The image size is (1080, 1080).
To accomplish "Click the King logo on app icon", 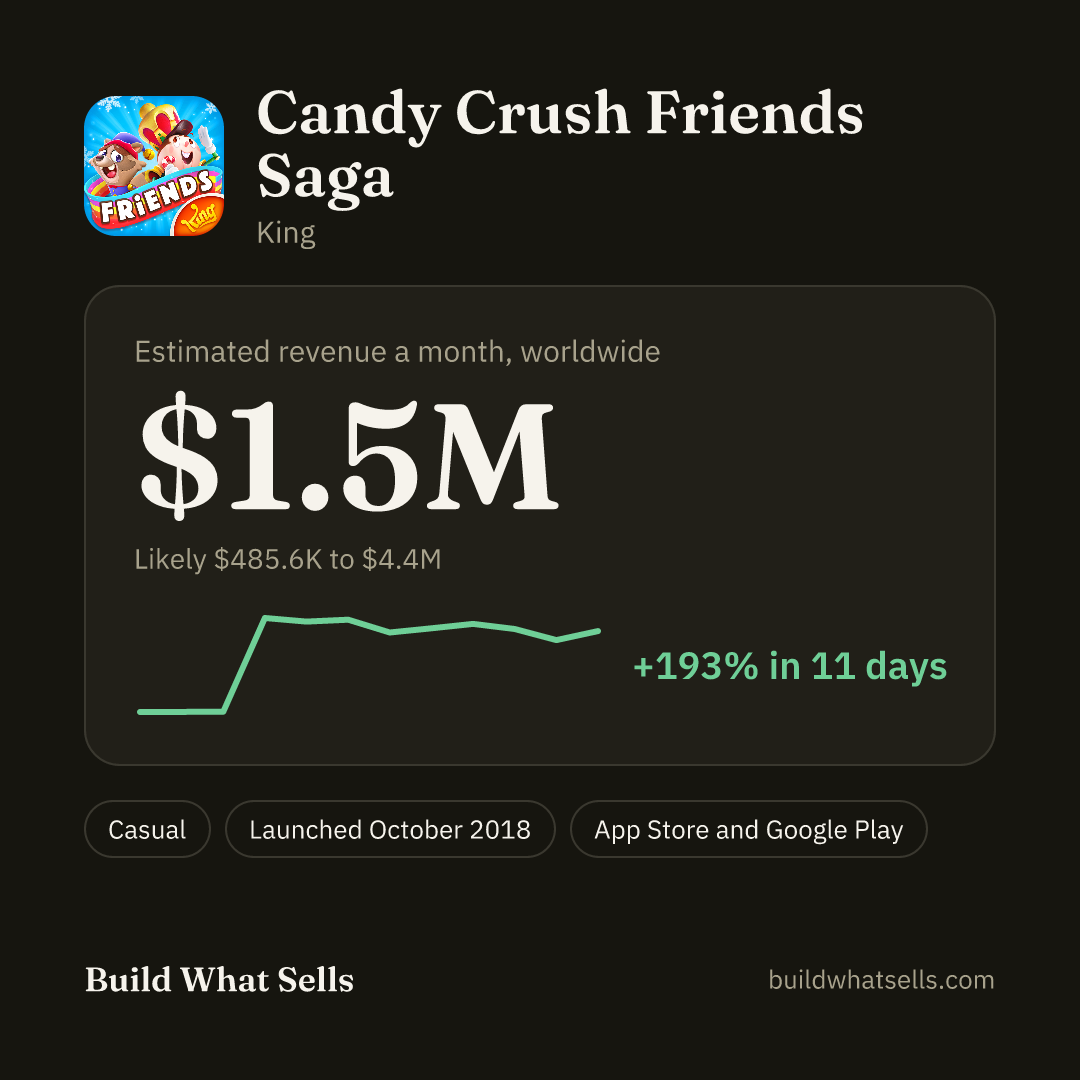I will click(200, 216).
